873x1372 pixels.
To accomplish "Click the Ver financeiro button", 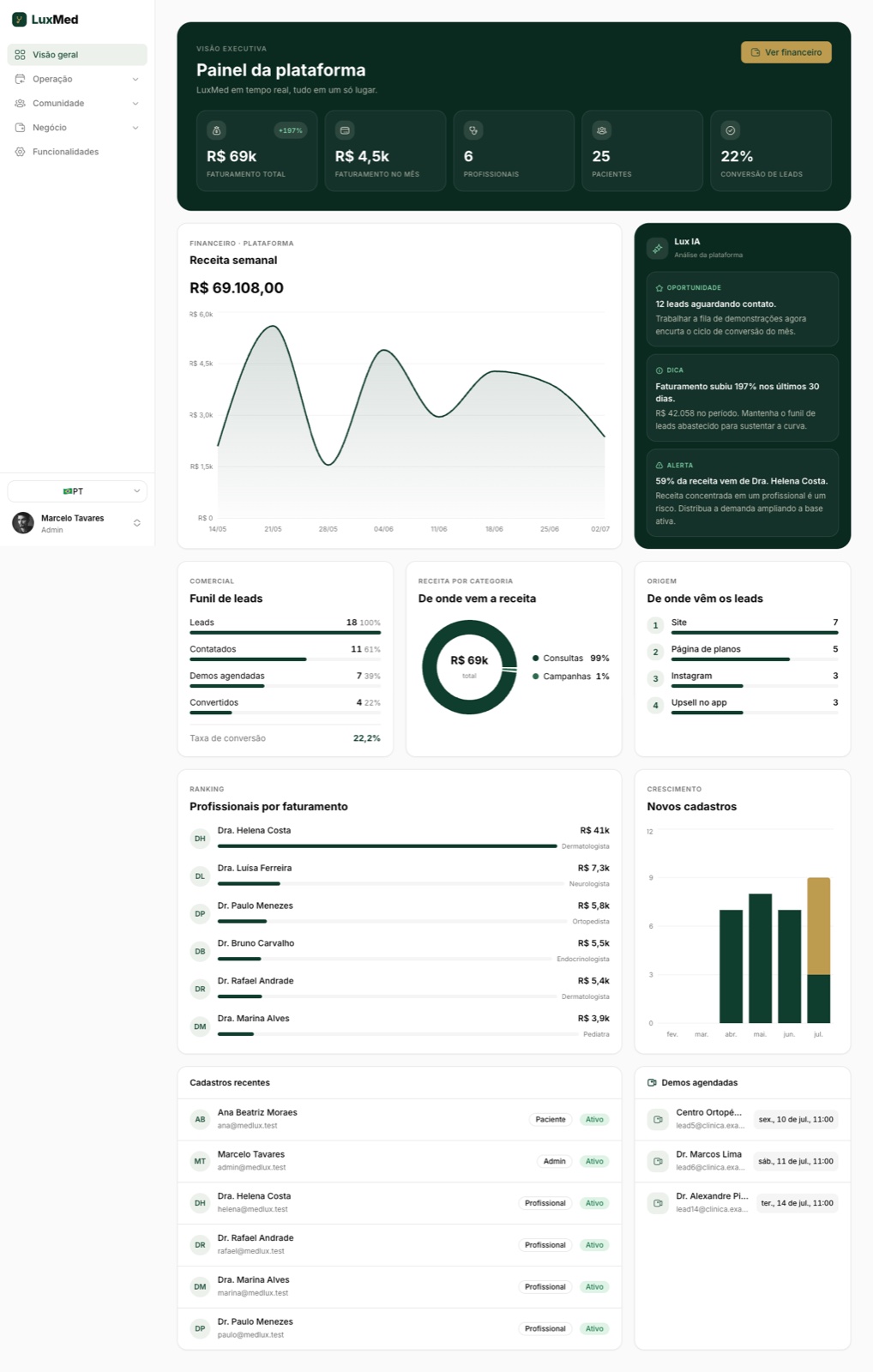I will coord(786,52).
